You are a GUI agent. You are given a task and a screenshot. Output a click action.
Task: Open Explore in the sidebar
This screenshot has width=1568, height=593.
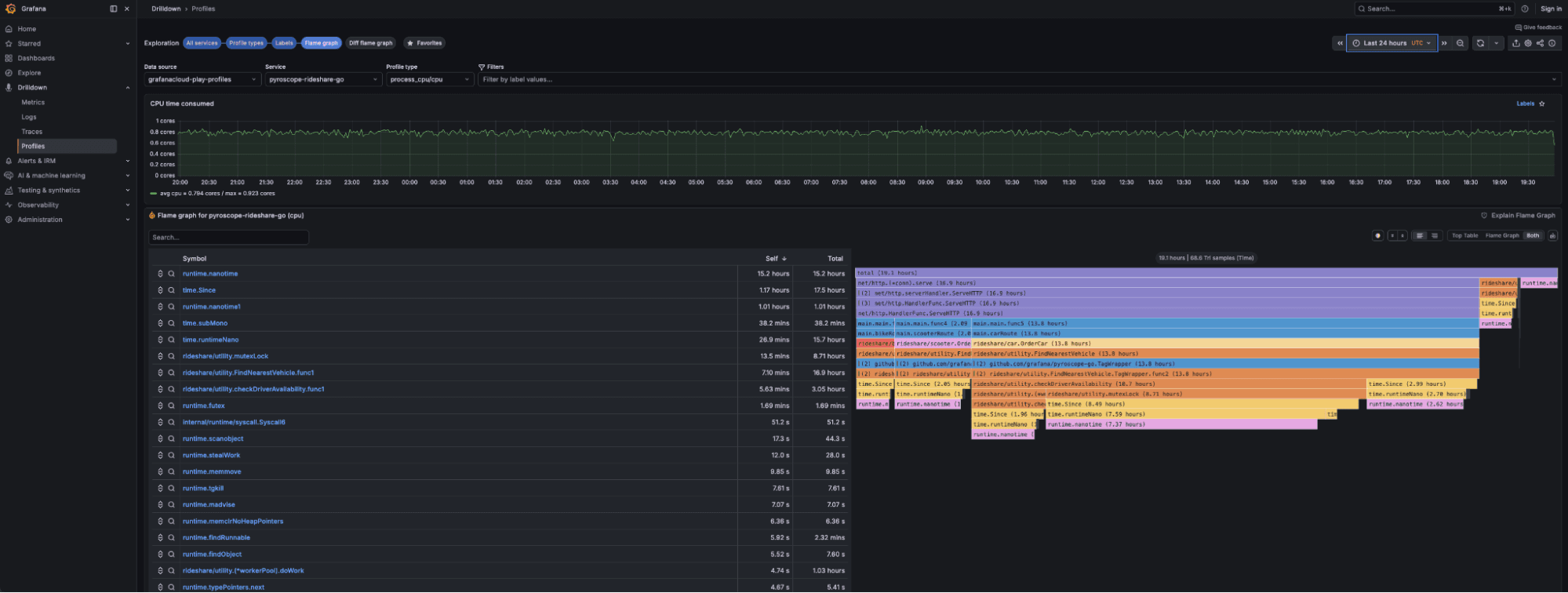click(x=29, y=73)
